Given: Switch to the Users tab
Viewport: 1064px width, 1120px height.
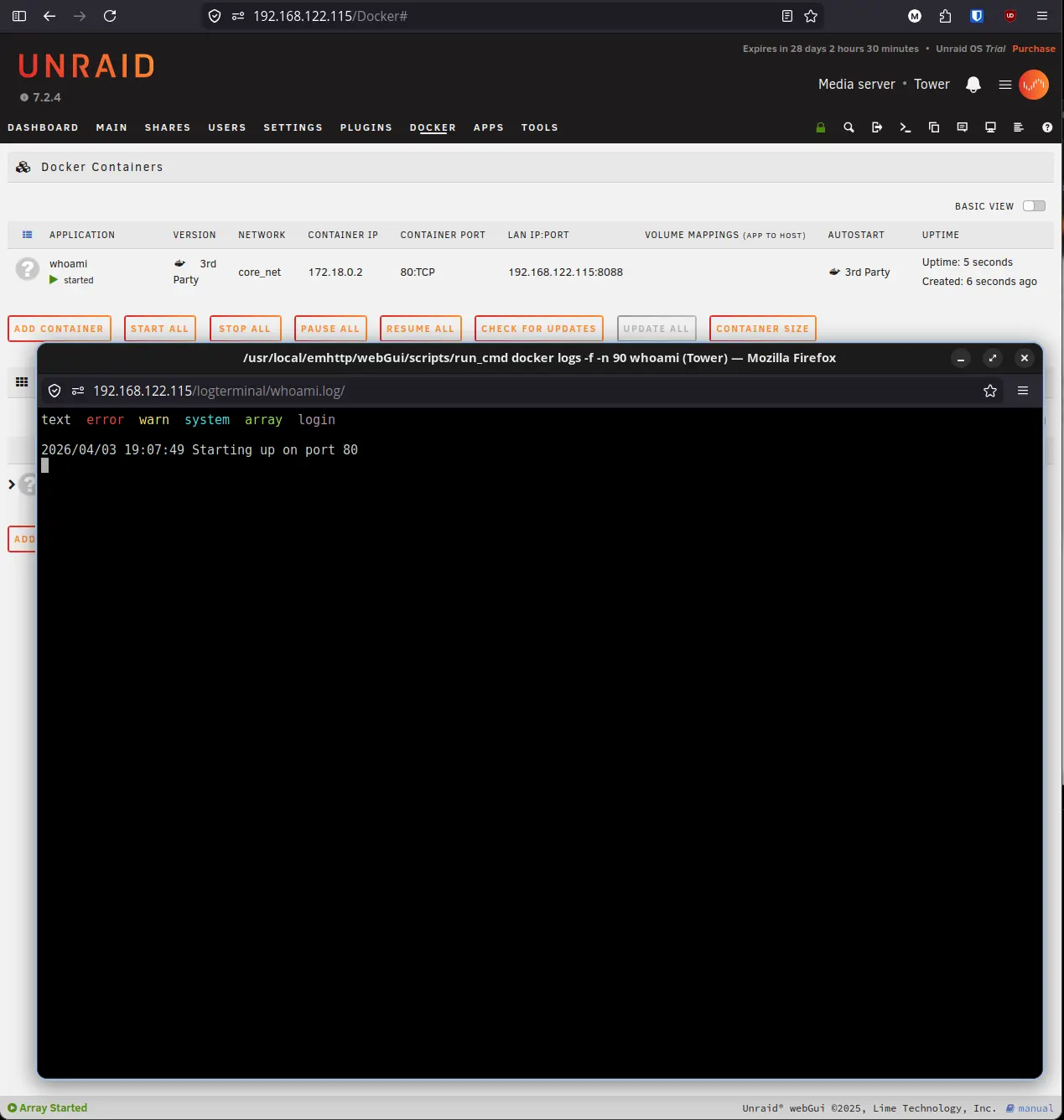Looking at the screenshot, I should point(227,127).
